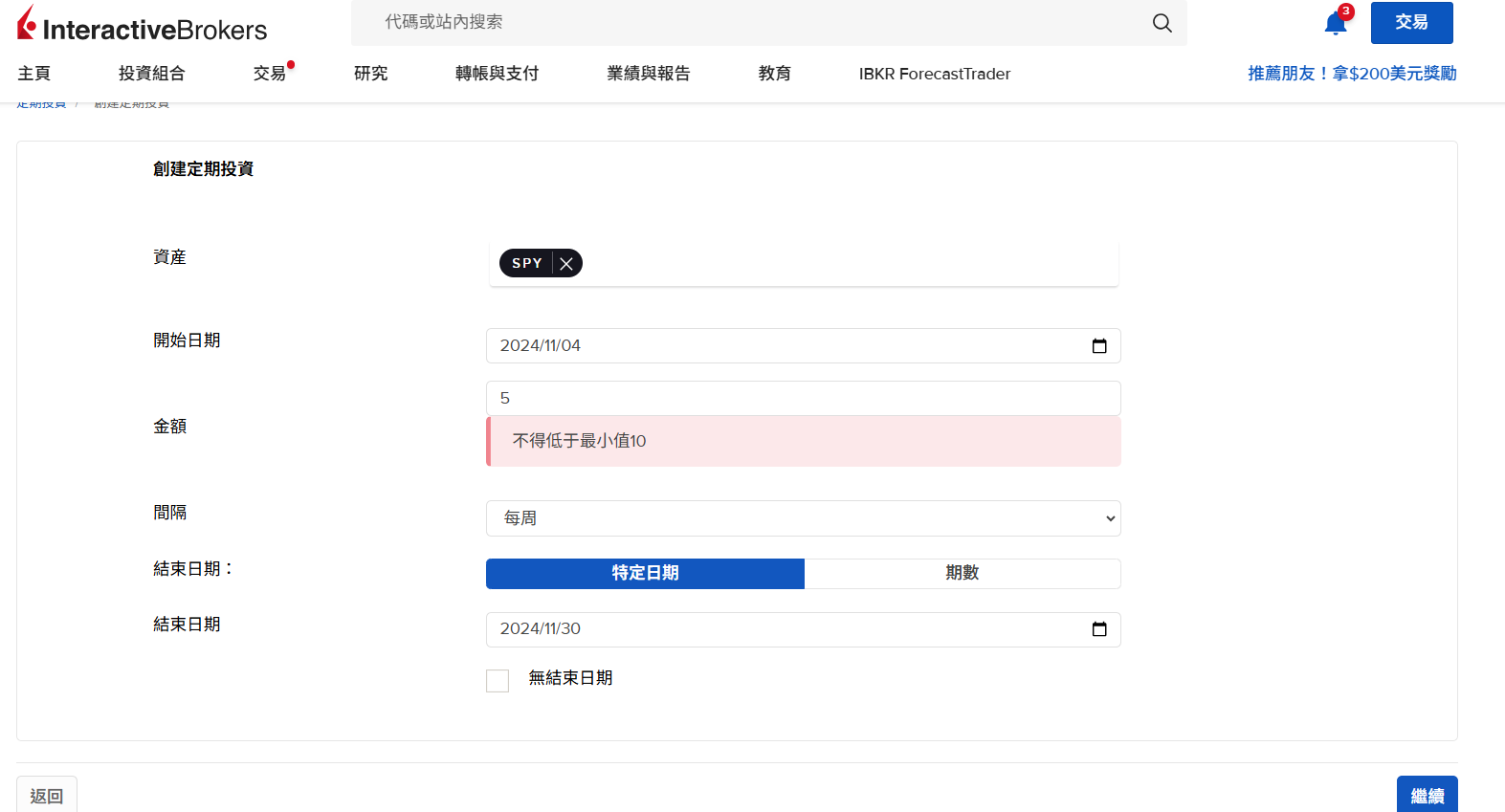Viewport: 1505px width, 812px height.
Task: Go to the 主頁 menu
Action: [x=34, y=74]
